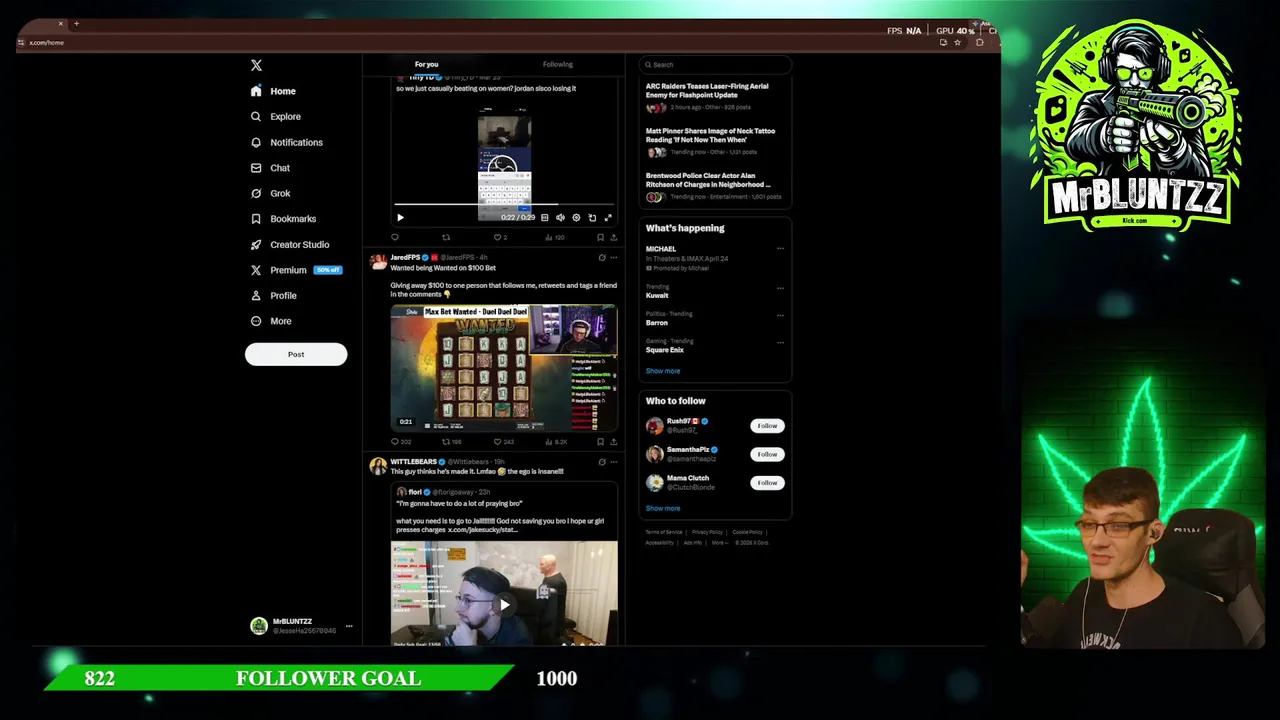
Task: Open more options on the WITTLEBEARS post
Action: [x=614, y=462]
